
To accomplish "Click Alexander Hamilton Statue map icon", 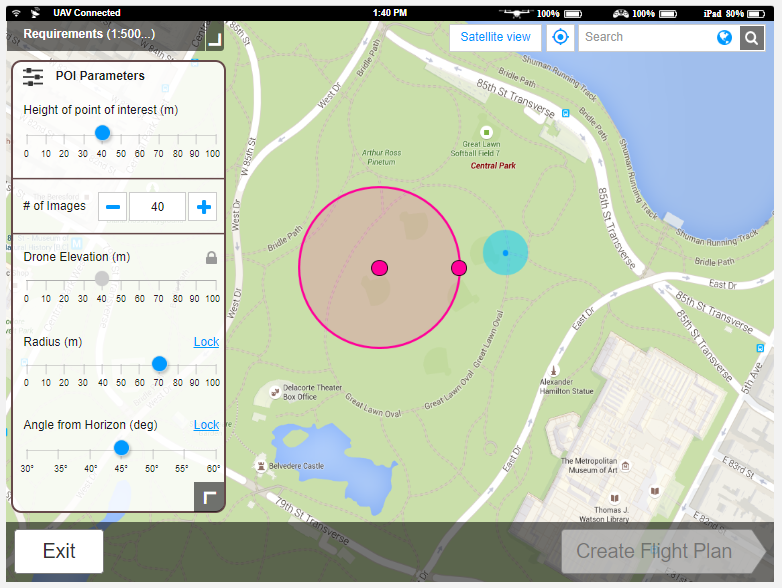I will [553, 371].
